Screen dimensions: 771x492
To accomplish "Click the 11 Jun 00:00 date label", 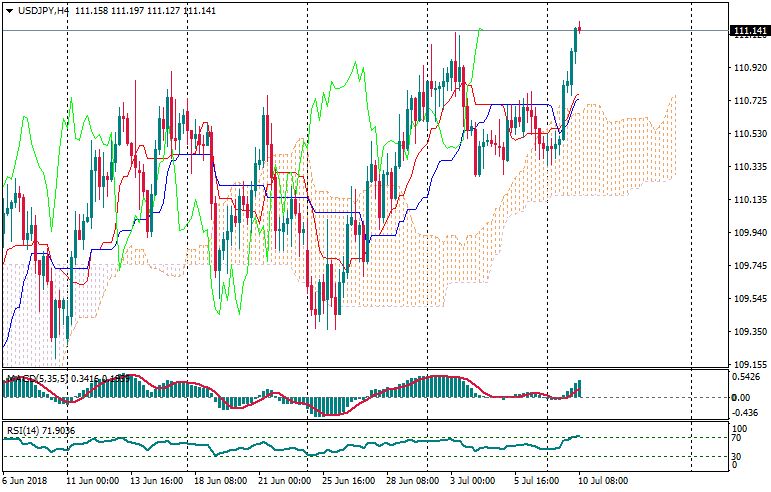I will tap(92, 481).
